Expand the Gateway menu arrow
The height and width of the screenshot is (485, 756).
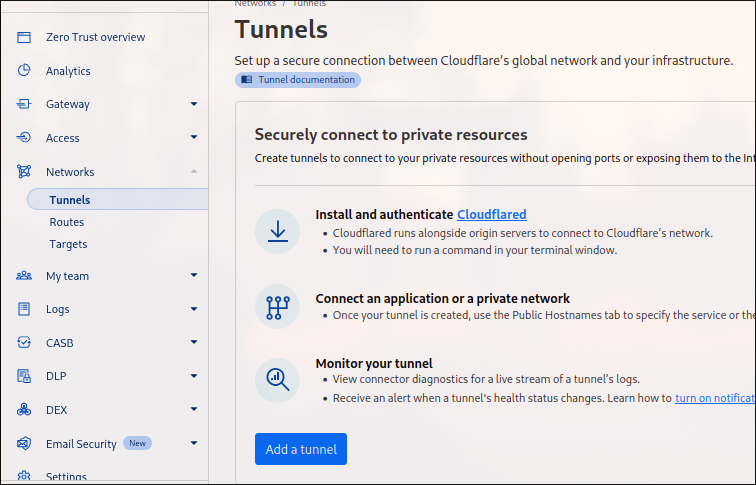pos(194,104)
